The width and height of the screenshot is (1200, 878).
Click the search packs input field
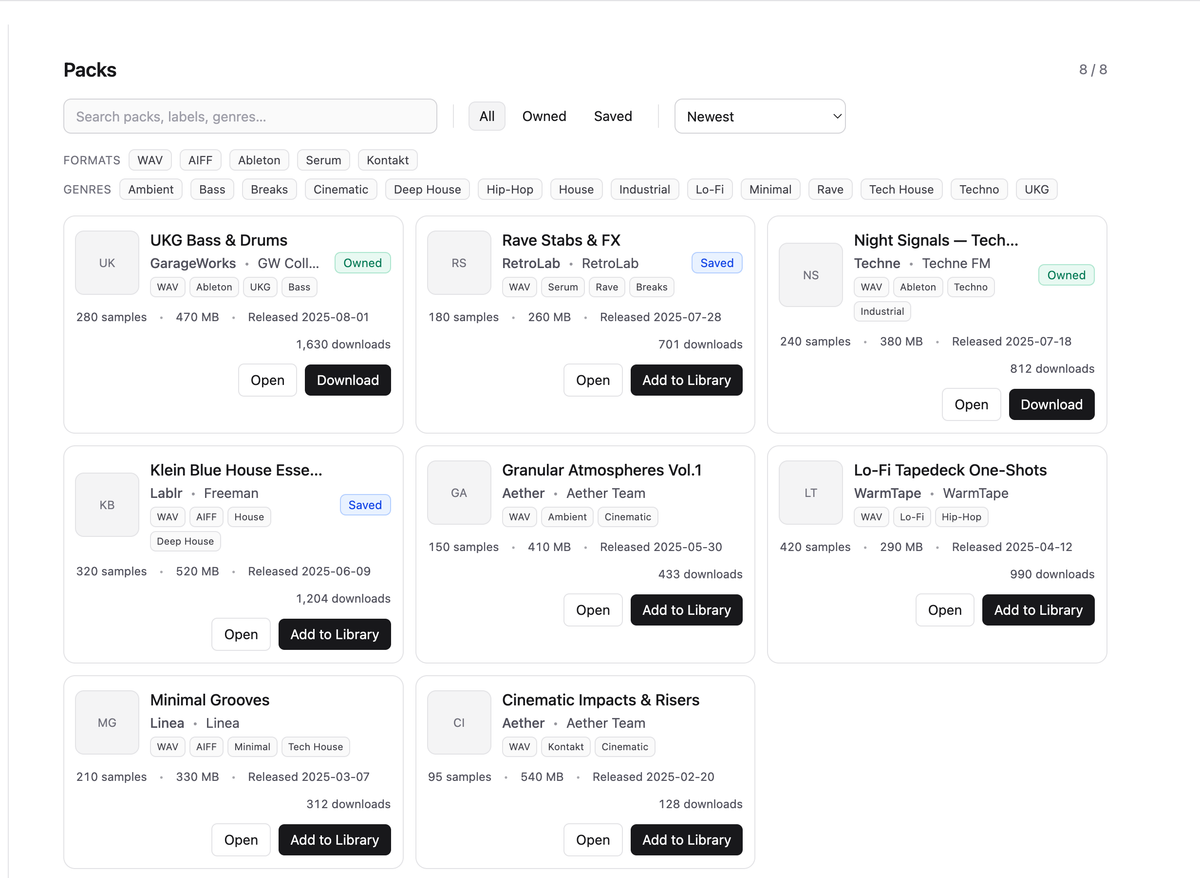pos(250,116)
